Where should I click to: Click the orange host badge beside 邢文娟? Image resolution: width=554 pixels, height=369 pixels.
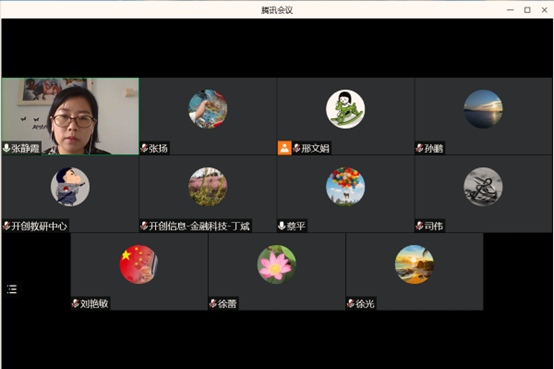tap(284, 148)
